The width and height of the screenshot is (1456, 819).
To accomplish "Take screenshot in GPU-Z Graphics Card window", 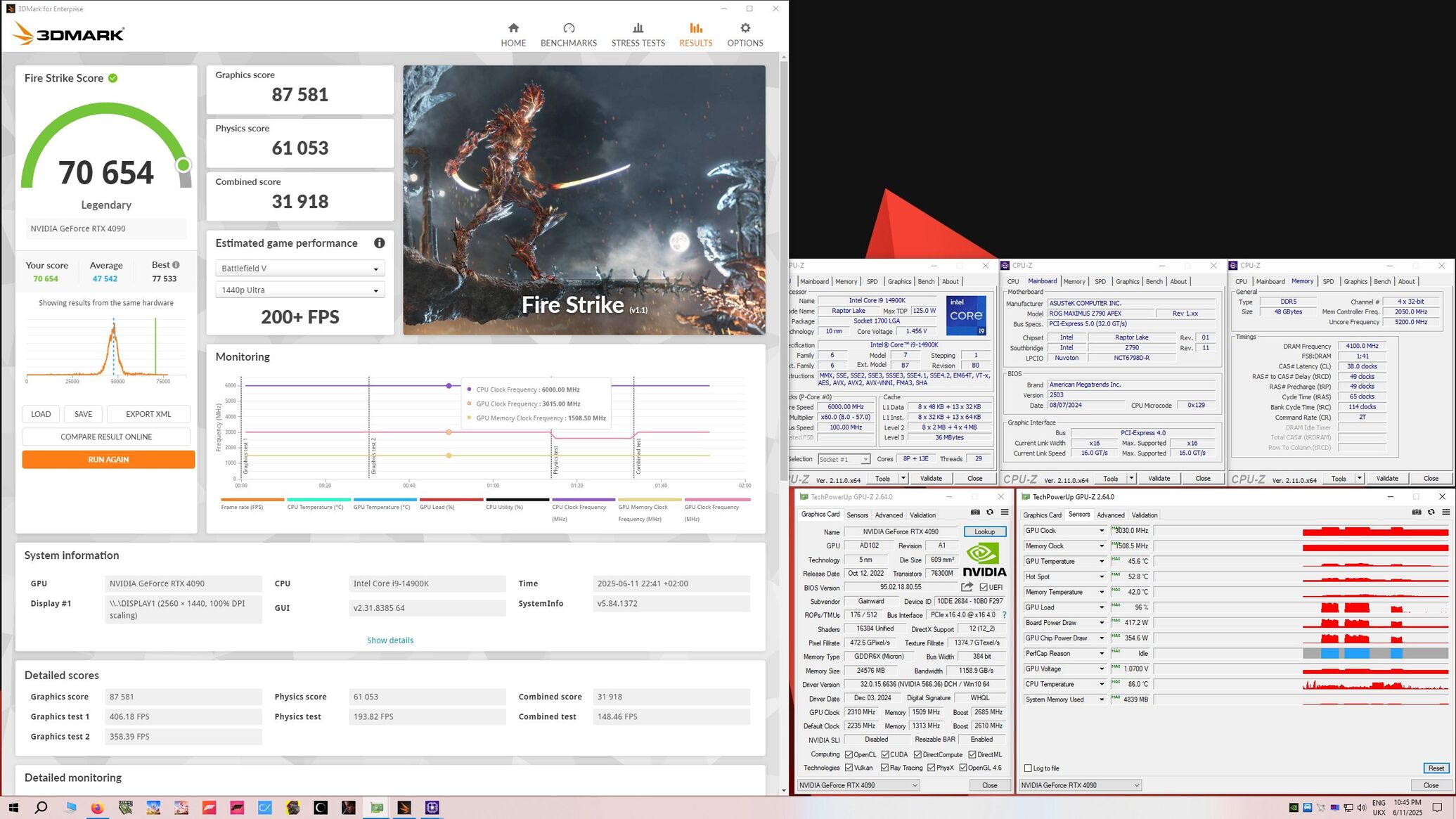I will click(975, 512).
